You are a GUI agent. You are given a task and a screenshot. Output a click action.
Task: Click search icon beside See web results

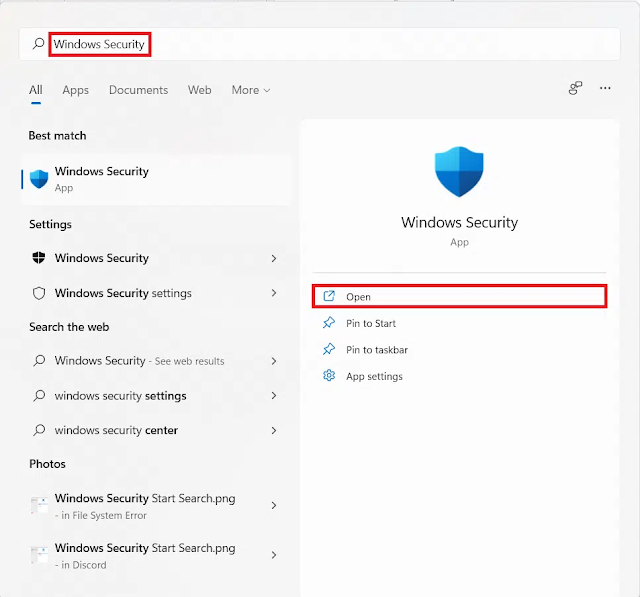(39, 361)
